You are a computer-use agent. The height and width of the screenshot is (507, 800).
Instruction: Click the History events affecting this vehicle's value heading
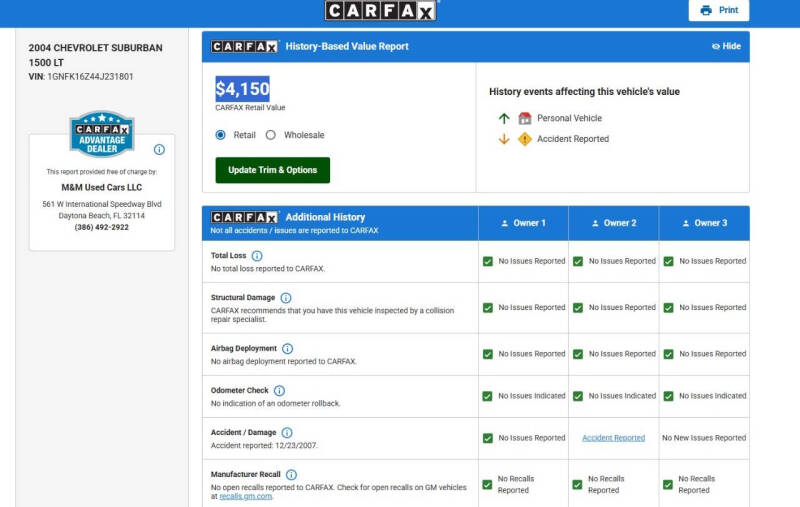584,92
